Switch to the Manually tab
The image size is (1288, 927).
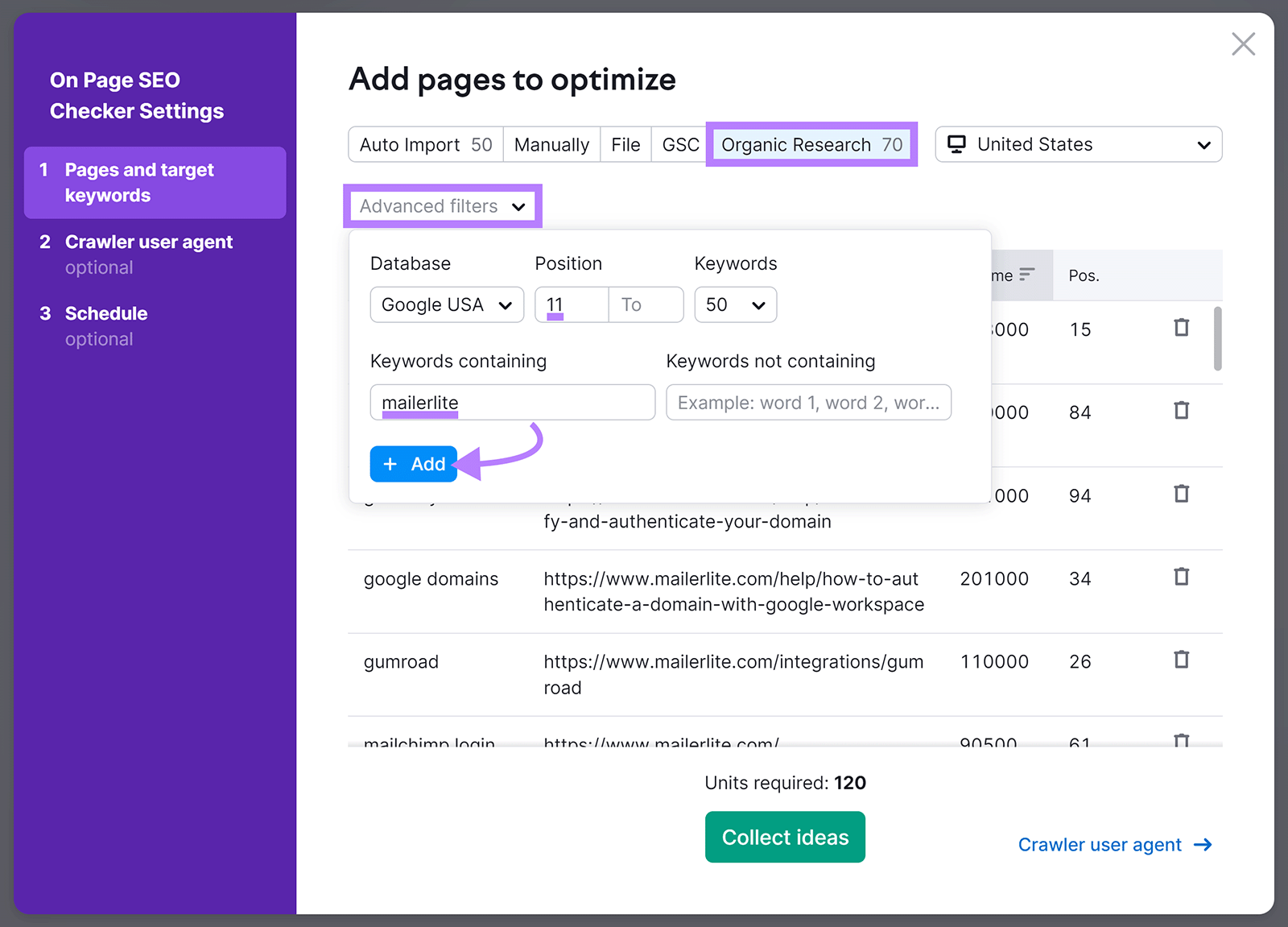(x=551, y=144)
